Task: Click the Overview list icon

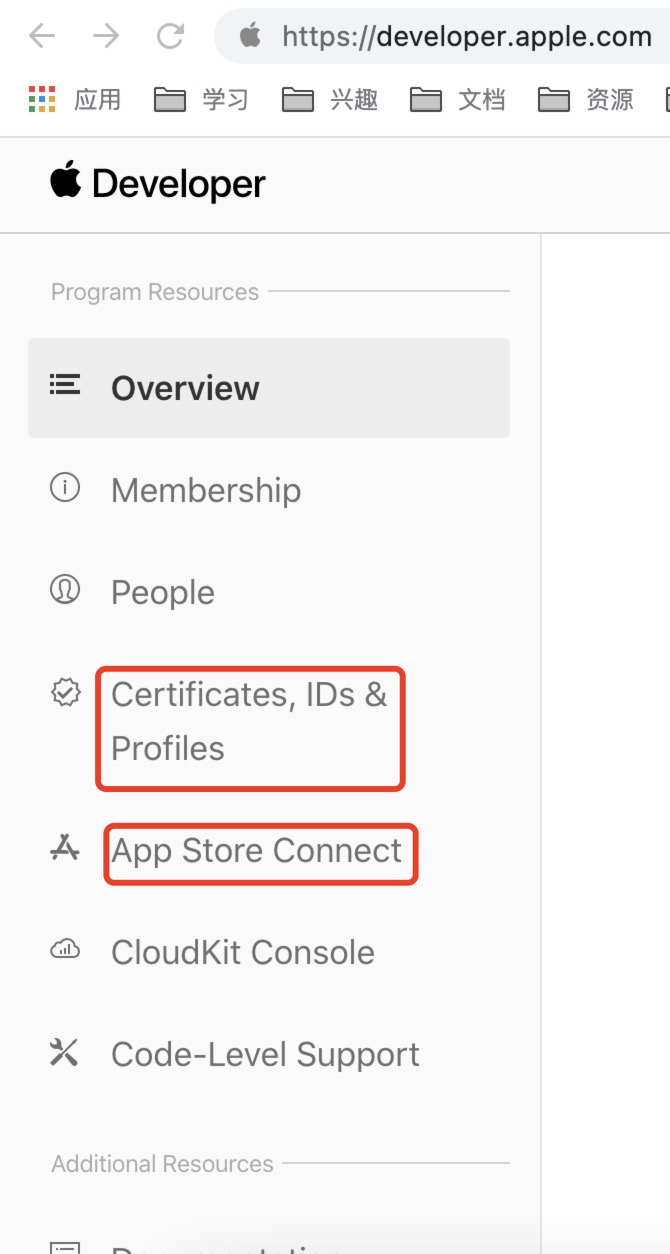Action: click(65, 385)
